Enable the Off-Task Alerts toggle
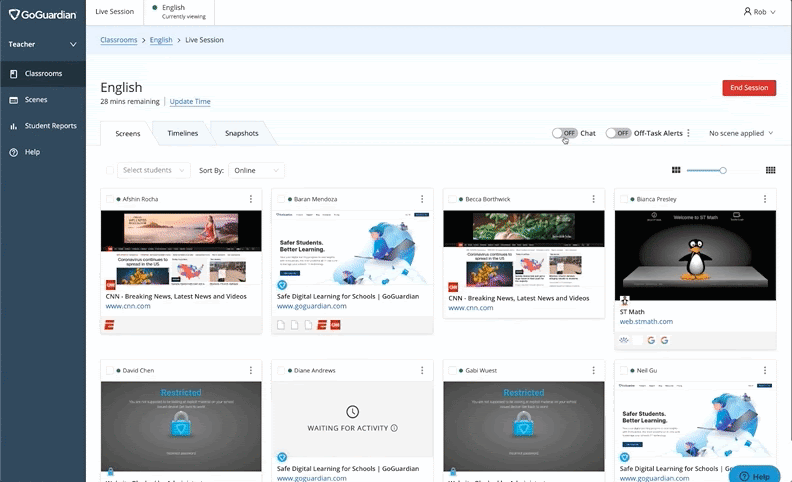The height and width of the screenshot is (482, 792). pyautogui.click(x=618, y=133)
